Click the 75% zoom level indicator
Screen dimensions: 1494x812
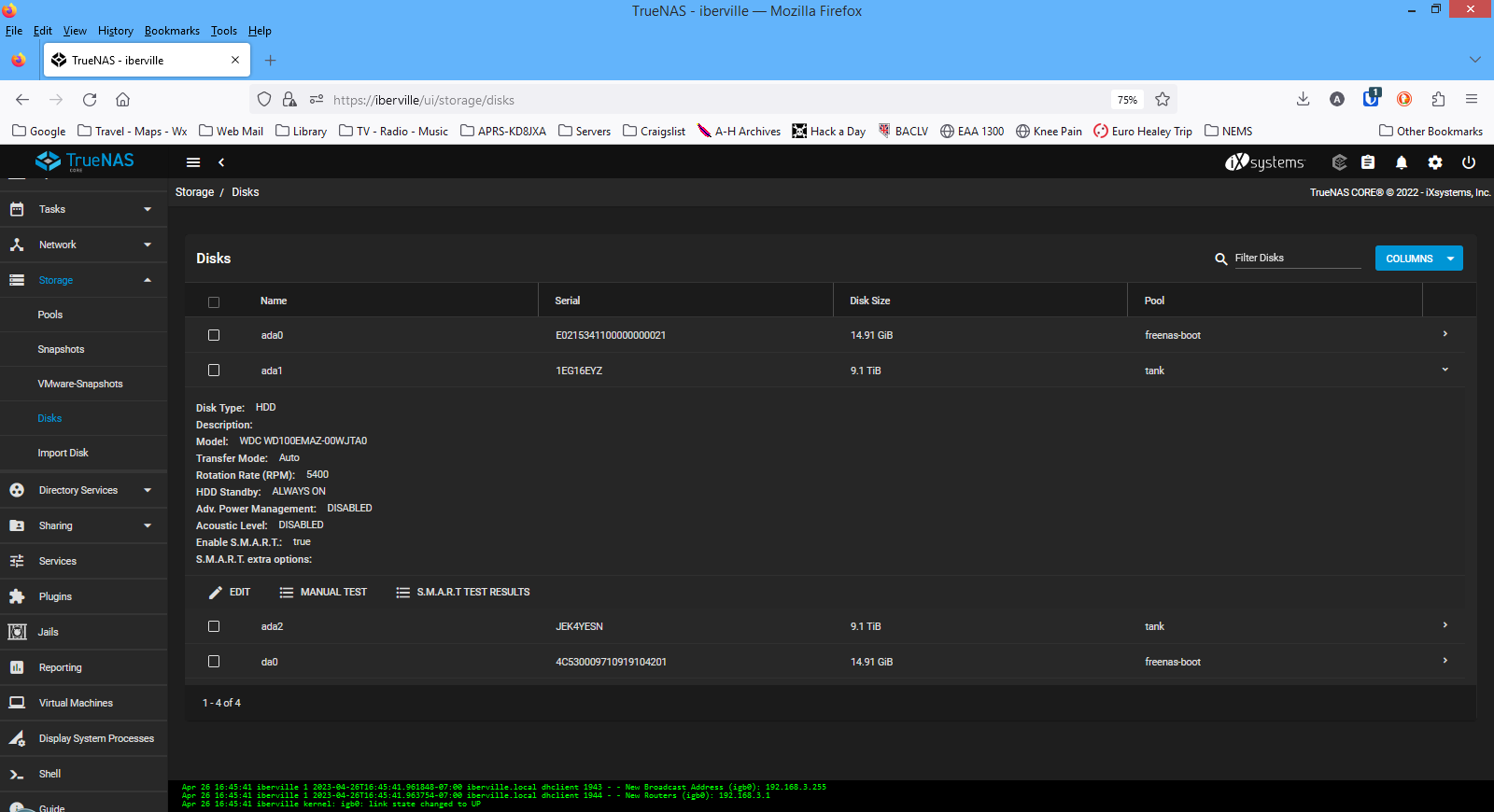tap(1127, 100)
